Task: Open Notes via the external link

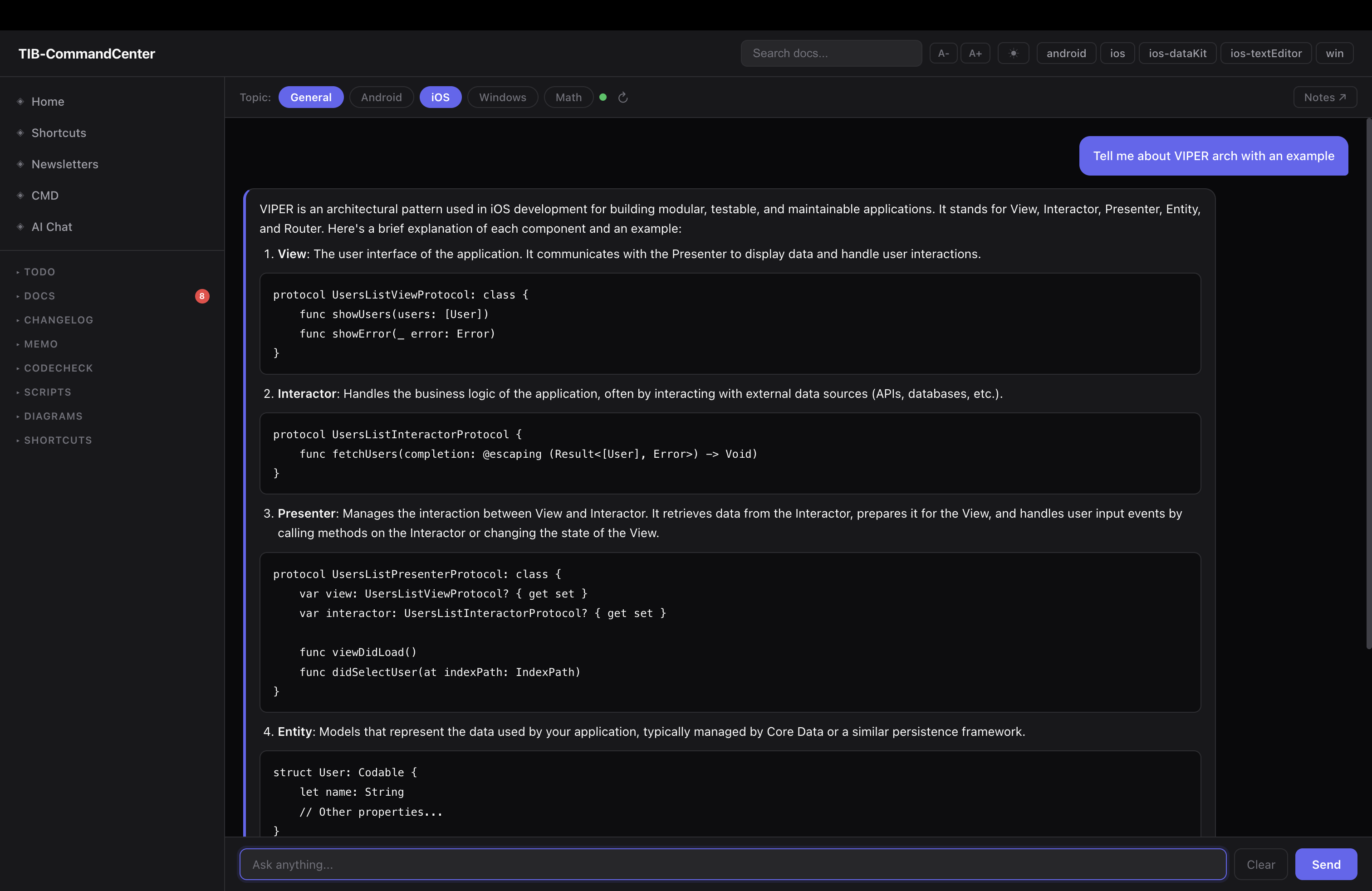Action: click(x=1324, y=97)
